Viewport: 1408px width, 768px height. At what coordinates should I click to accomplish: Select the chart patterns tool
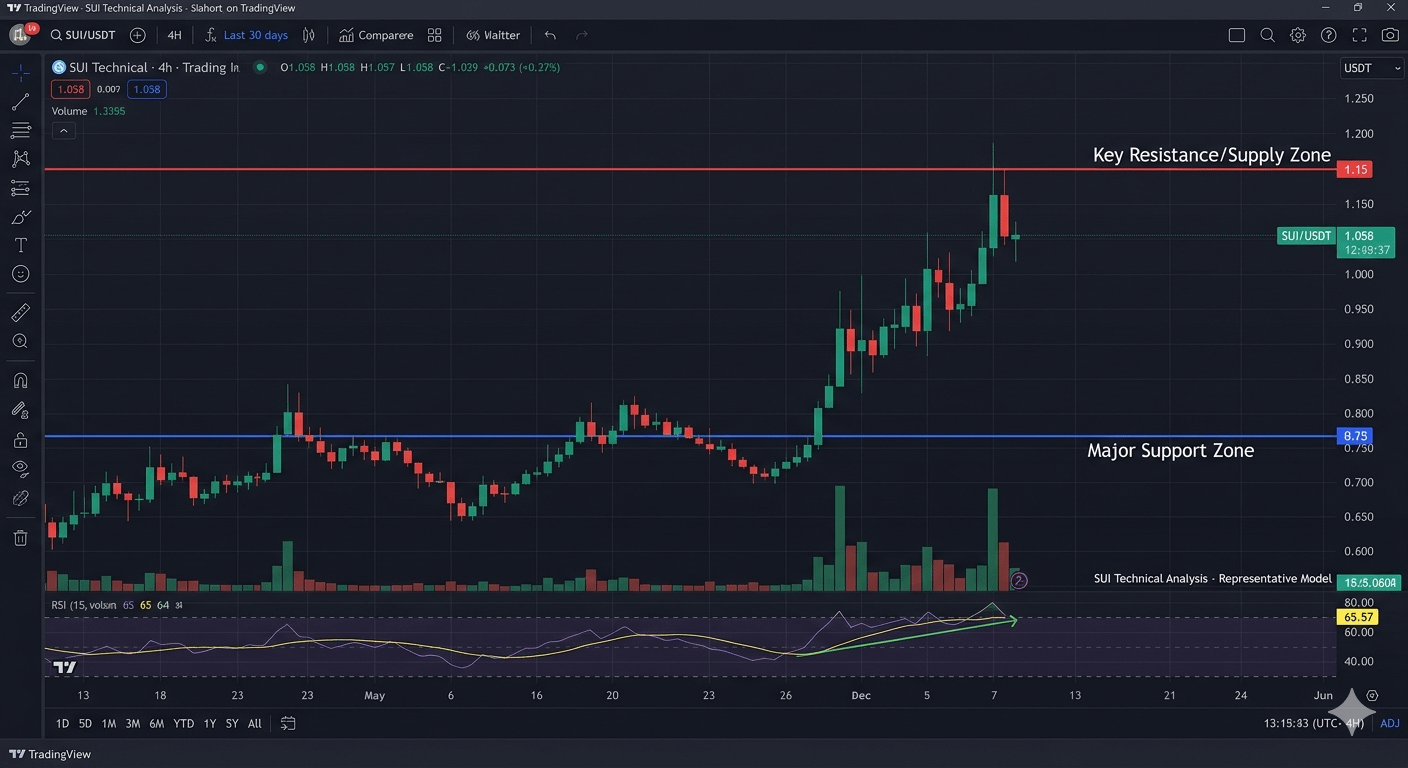pos(20,159)
